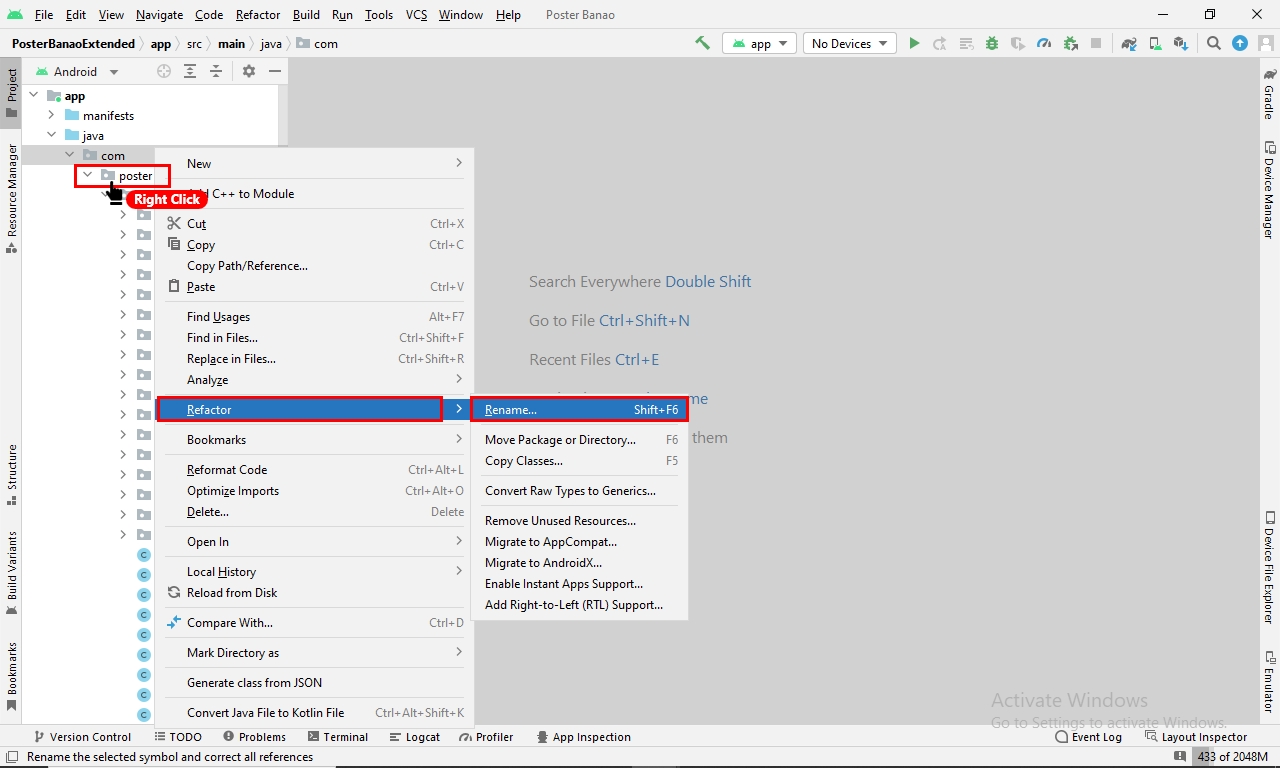Open the Profiler gauge icon in toolbar
This screenshot has width=1280, height=768.
pos(1044,43)
